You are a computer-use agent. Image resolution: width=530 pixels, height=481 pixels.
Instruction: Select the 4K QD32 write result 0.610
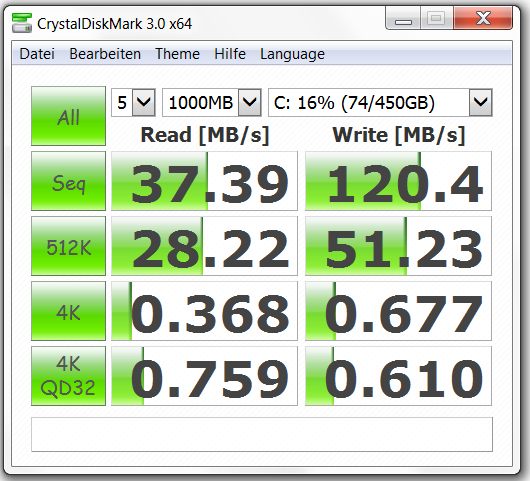pyautogui.click(x=398, y=376)
